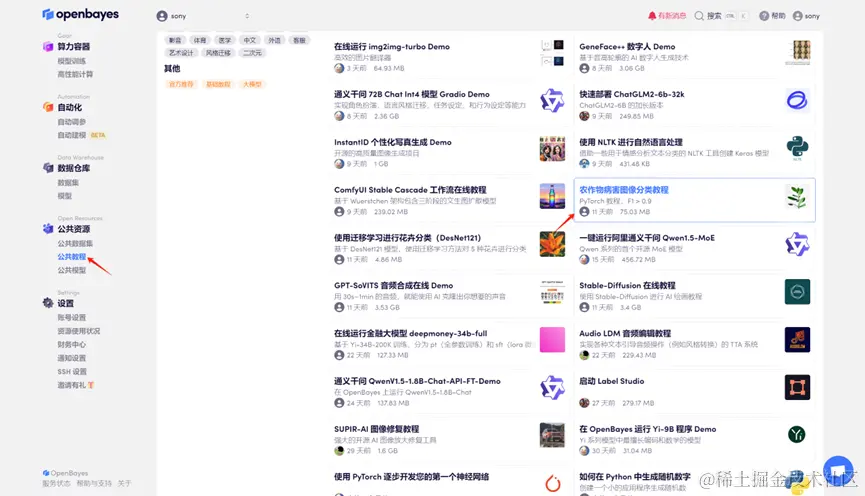Open 公共数据集 in sidebar
Screen dimensions: 865x496
tap(75, 243)
